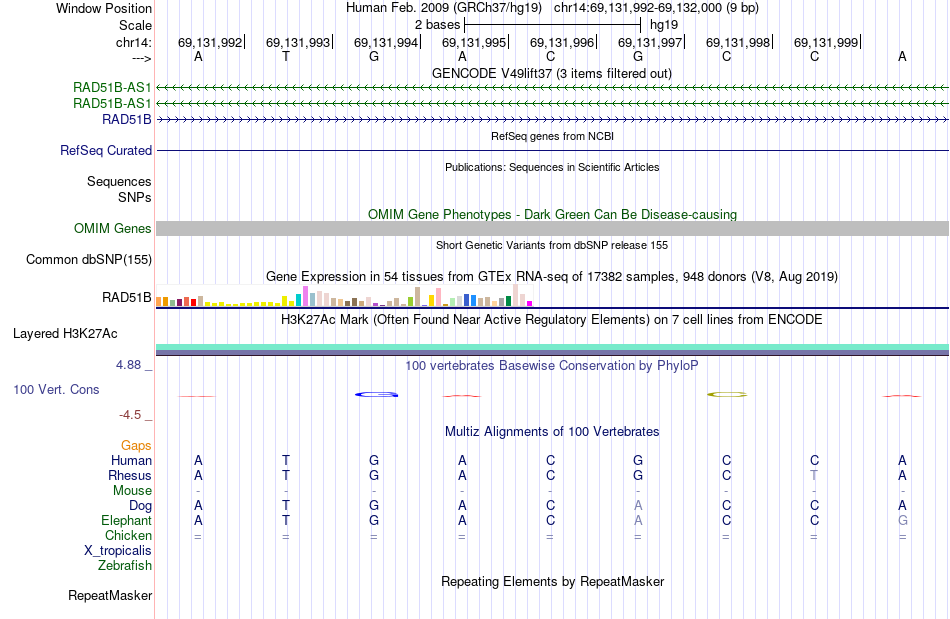This screenshot has width=950, height=619.
Task: Click the RepeatMasker track label
Action: (110, 596)
